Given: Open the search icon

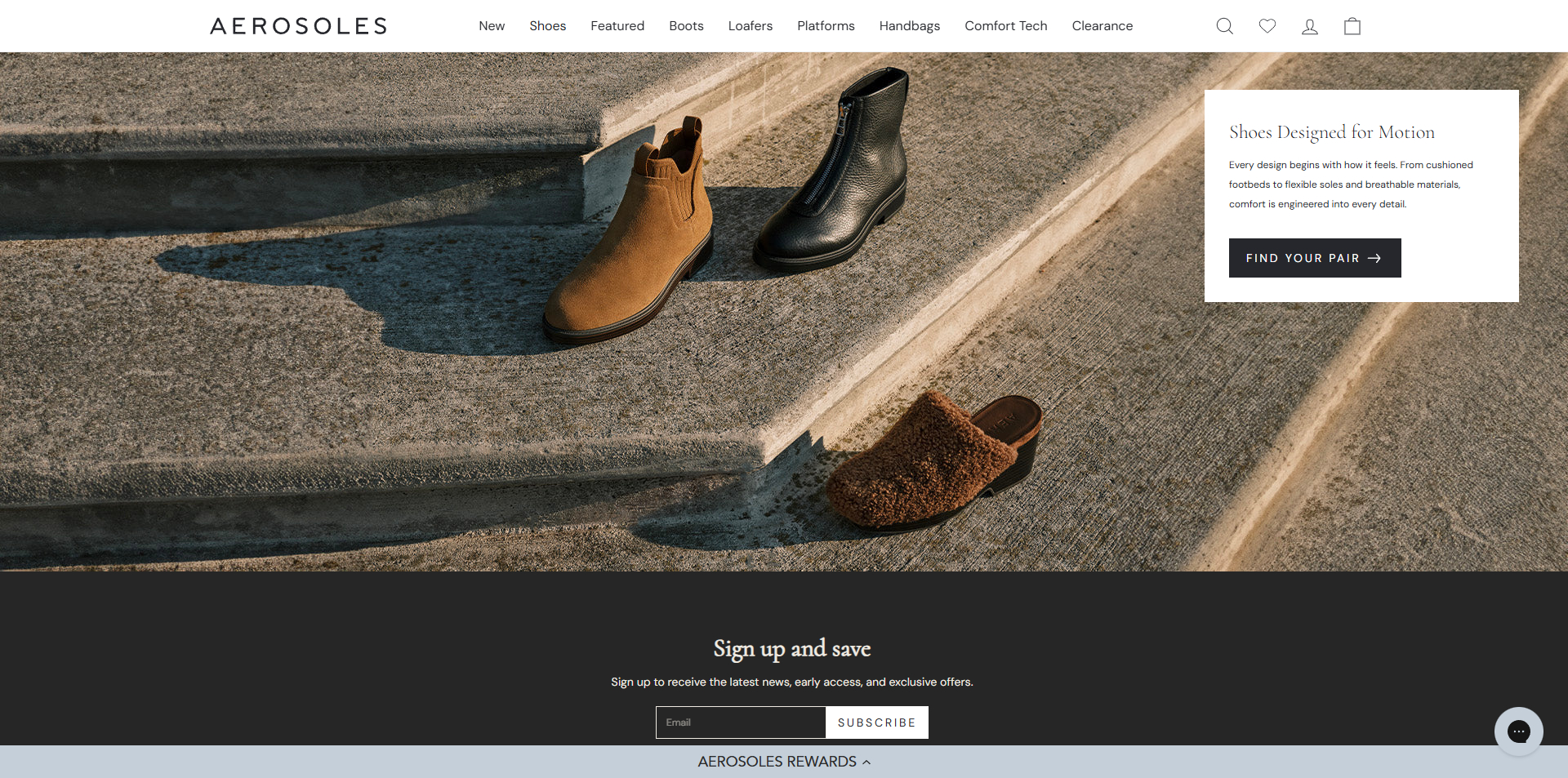Looking at the screenshot, I should coord(1224,25).
